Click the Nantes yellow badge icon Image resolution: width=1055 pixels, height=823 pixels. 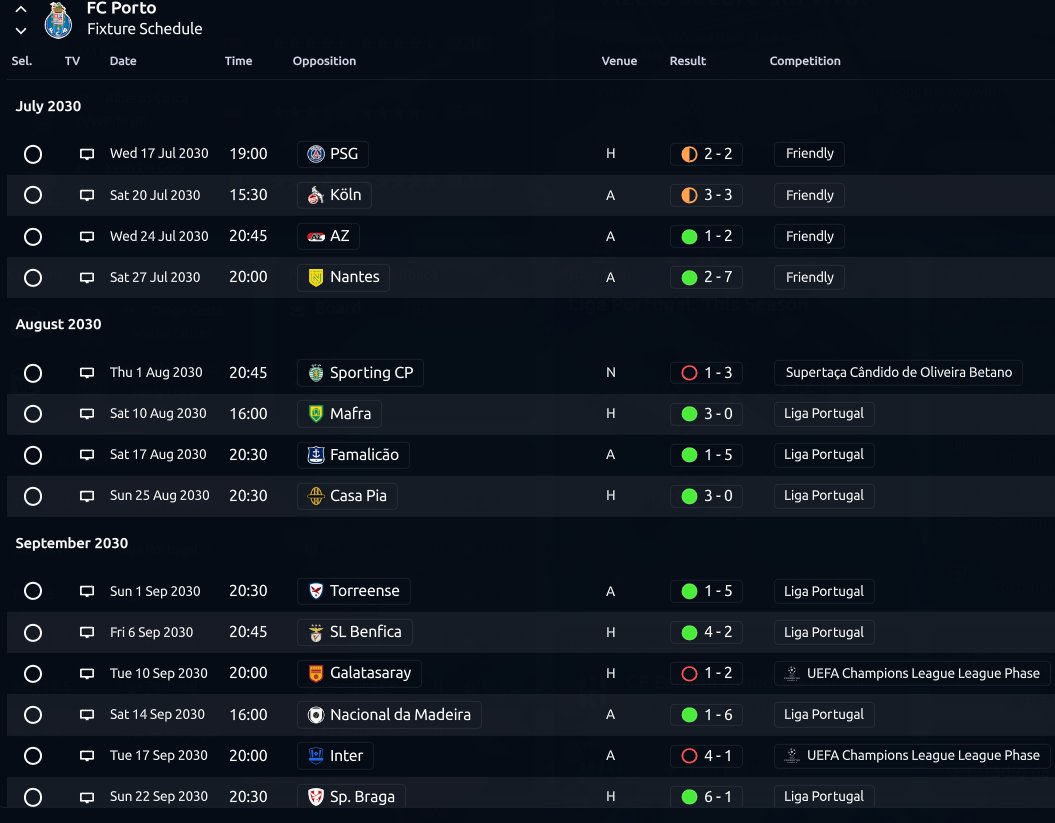(316, 277)
